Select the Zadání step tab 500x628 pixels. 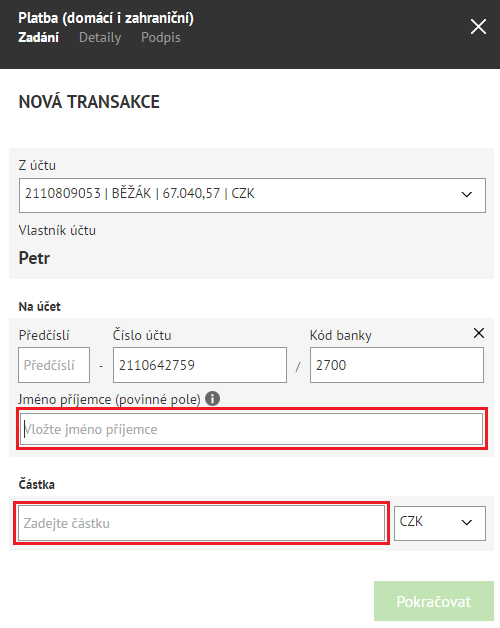pos(38,37)
